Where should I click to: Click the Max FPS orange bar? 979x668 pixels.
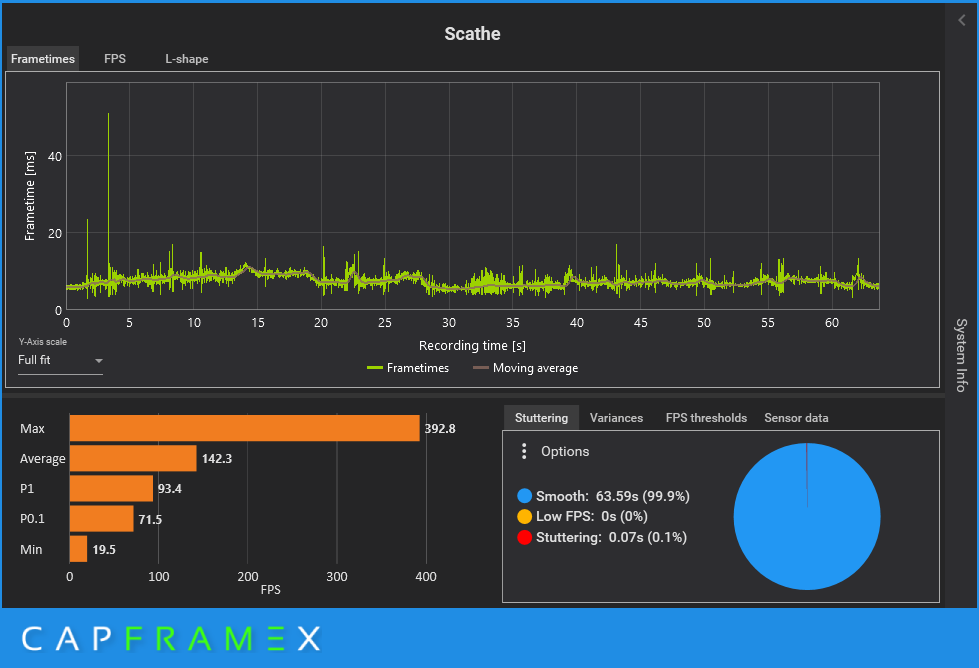[x=245, y=428]
